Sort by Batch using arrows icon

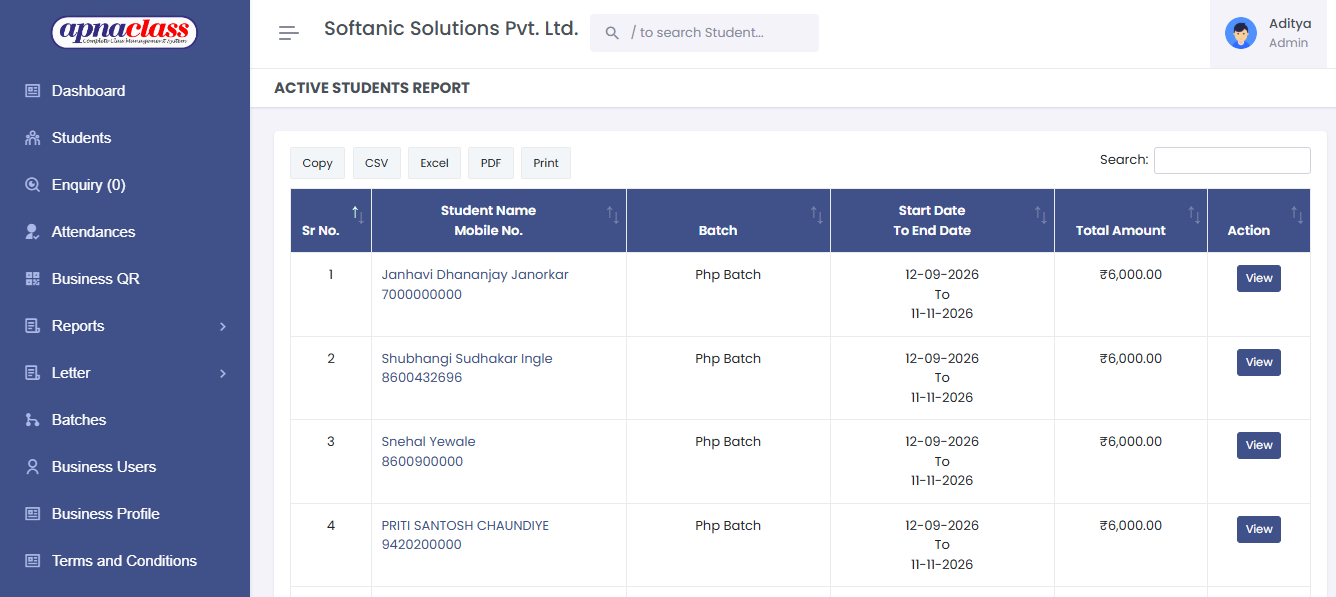[x=817, y=214]
